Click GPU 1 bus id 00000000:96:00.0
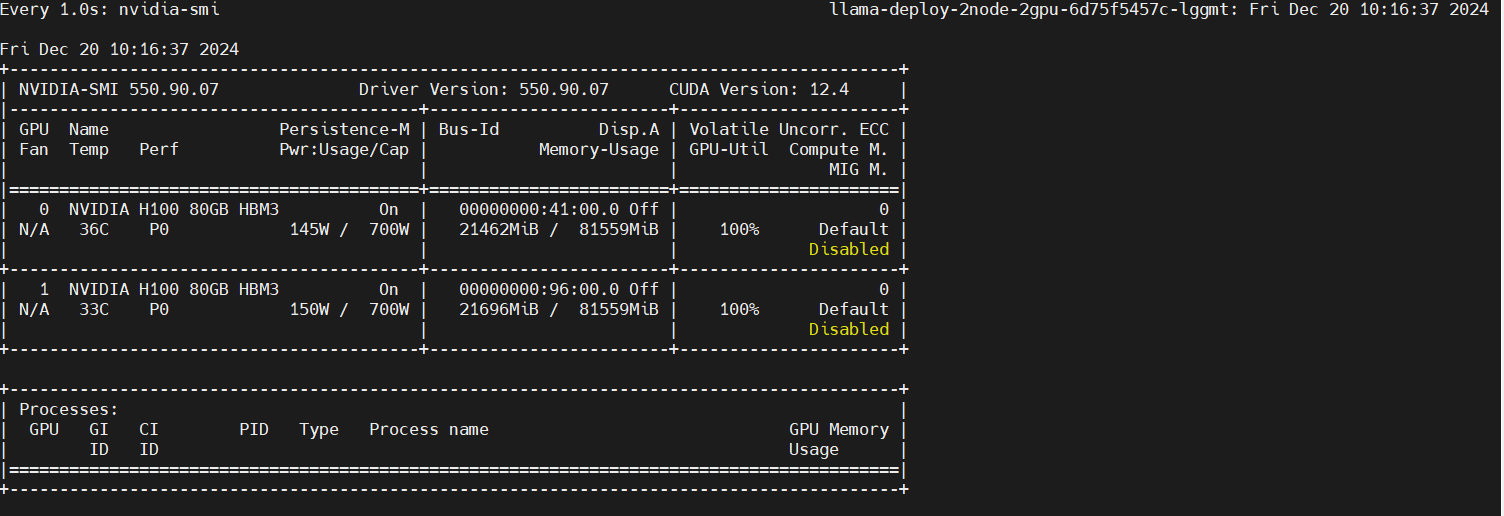The height and width of the screenshot is (516, 1504). pos(539,289)
